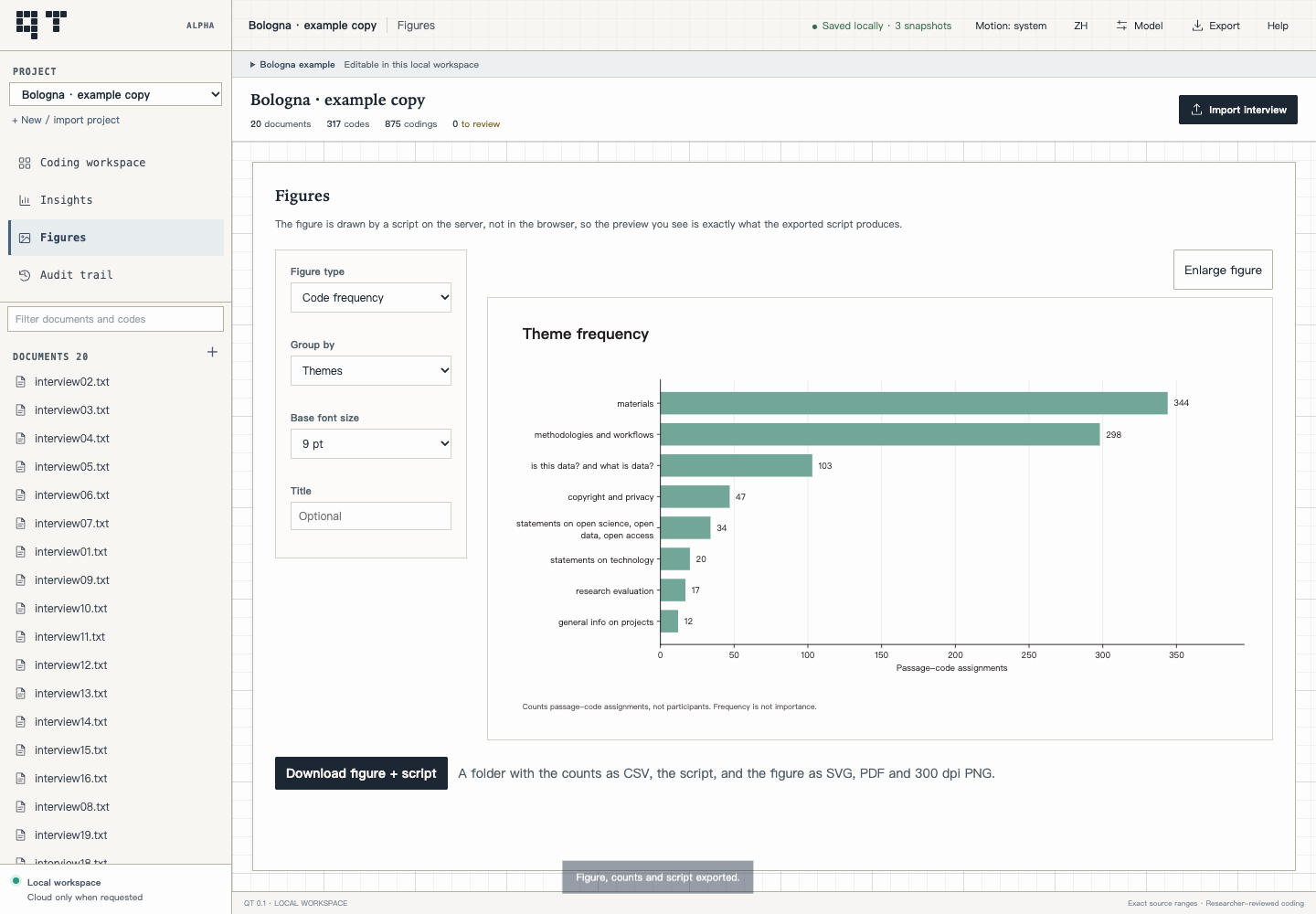Click the upload icon in Import interview
Image resolution: width=1316 pixels, height=914 pixels.
point(1196,110)
